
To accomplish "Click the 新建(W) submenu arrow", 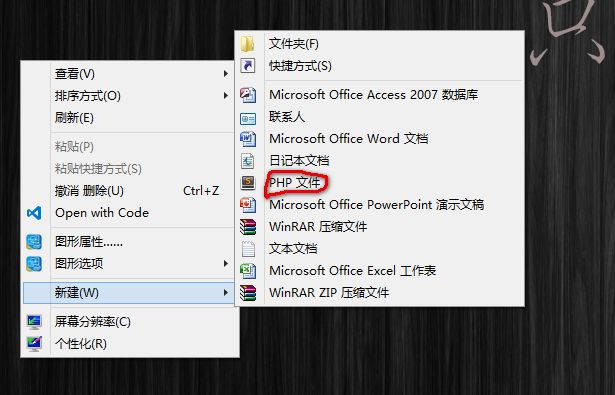I will click(x=226, y=293).
